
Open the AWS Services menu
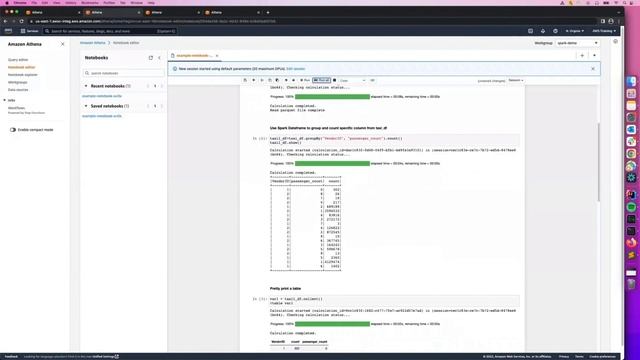[x=29, y=31]
